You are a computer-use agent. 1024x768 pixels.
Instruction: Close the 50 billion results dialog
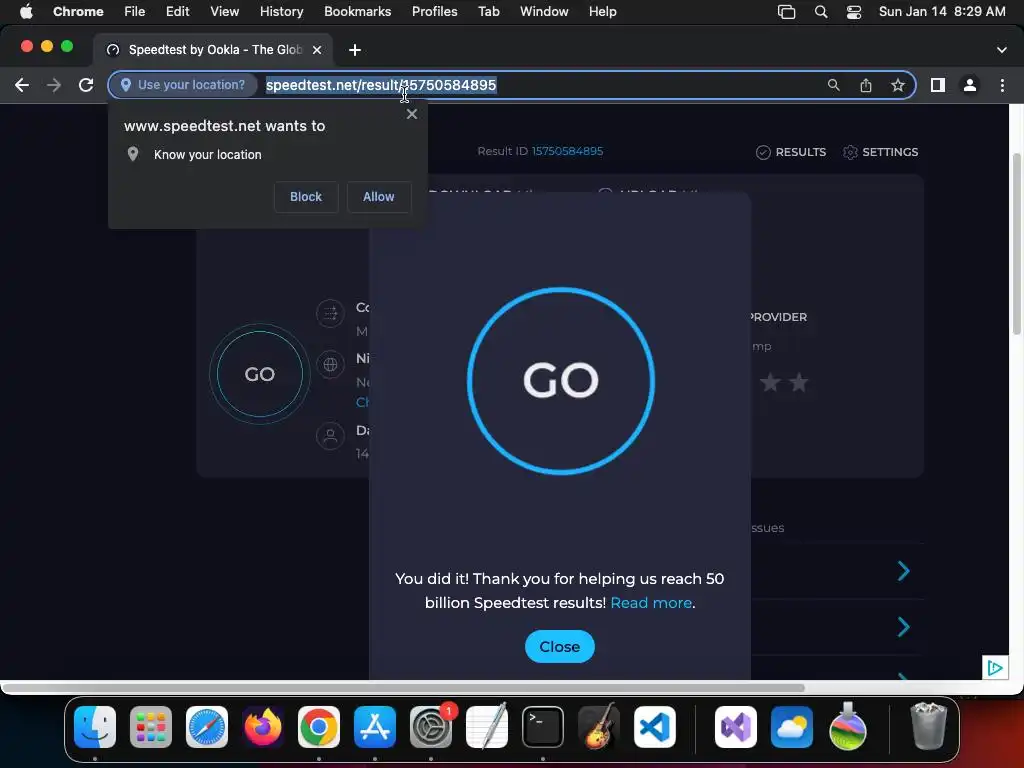point(560,647)
